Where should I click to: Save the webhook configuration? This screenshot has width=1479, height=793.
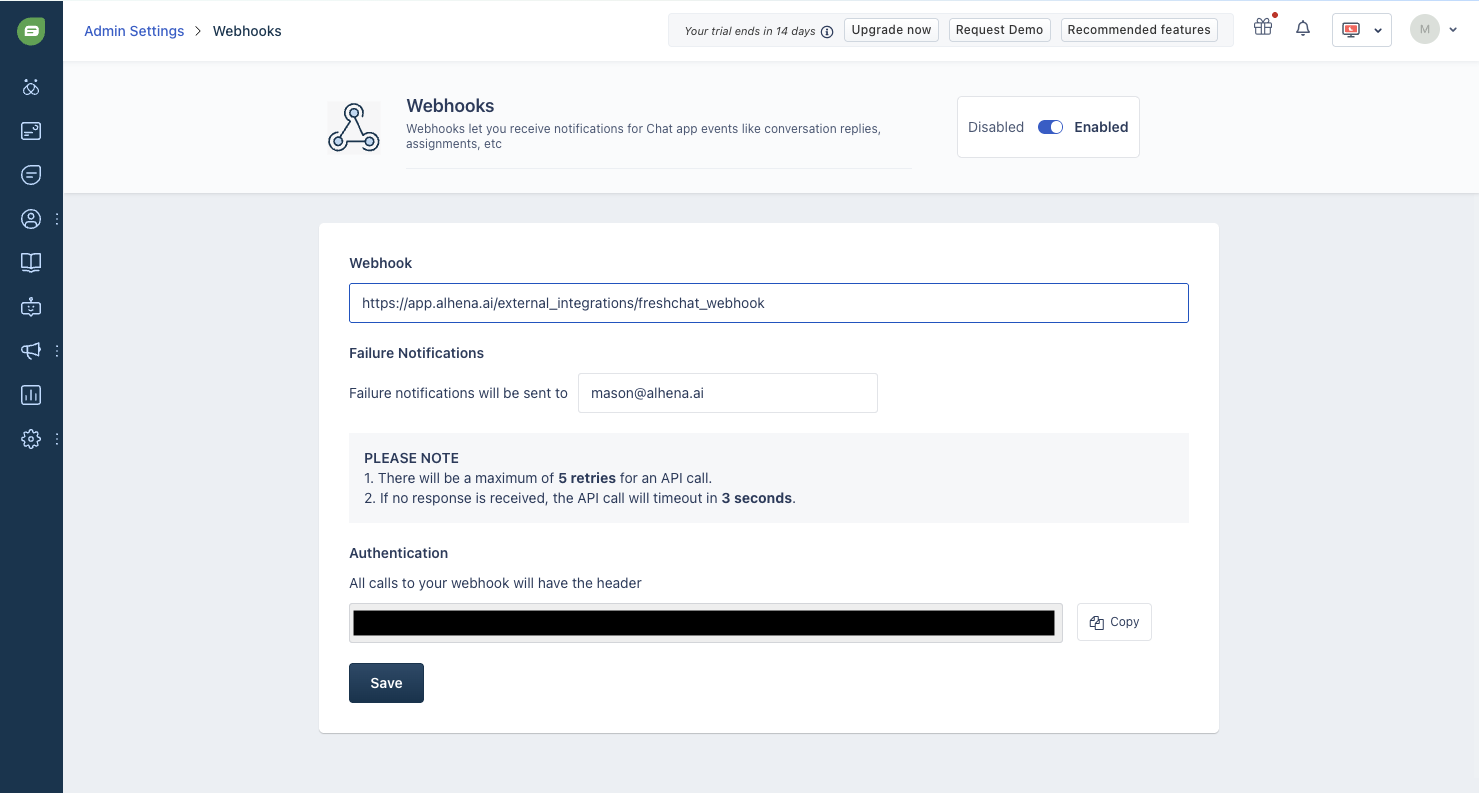pyautogui.click(x=386, y=683)
